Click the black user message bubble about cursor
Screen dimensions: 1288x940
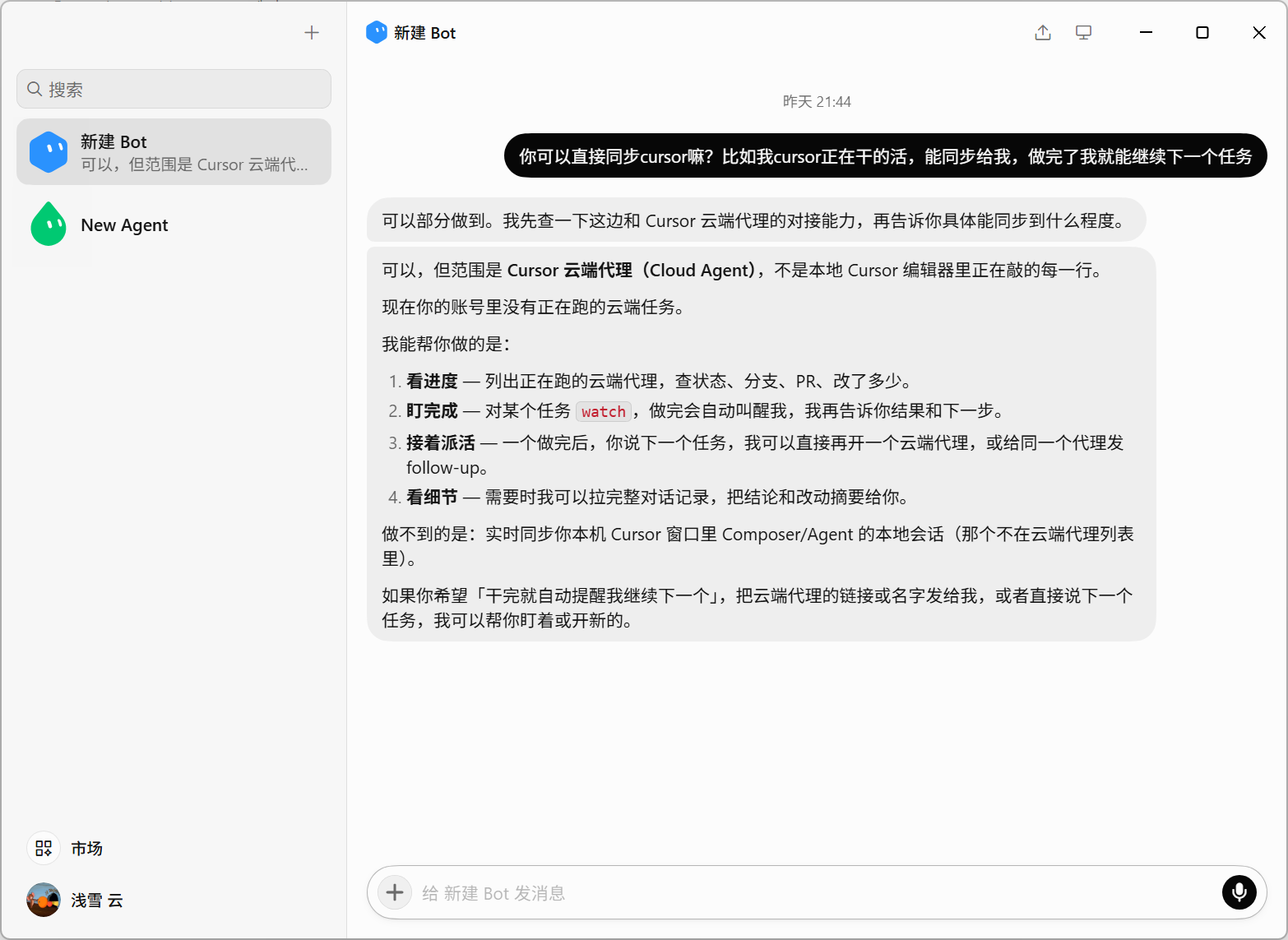click(x=886, y=155)
